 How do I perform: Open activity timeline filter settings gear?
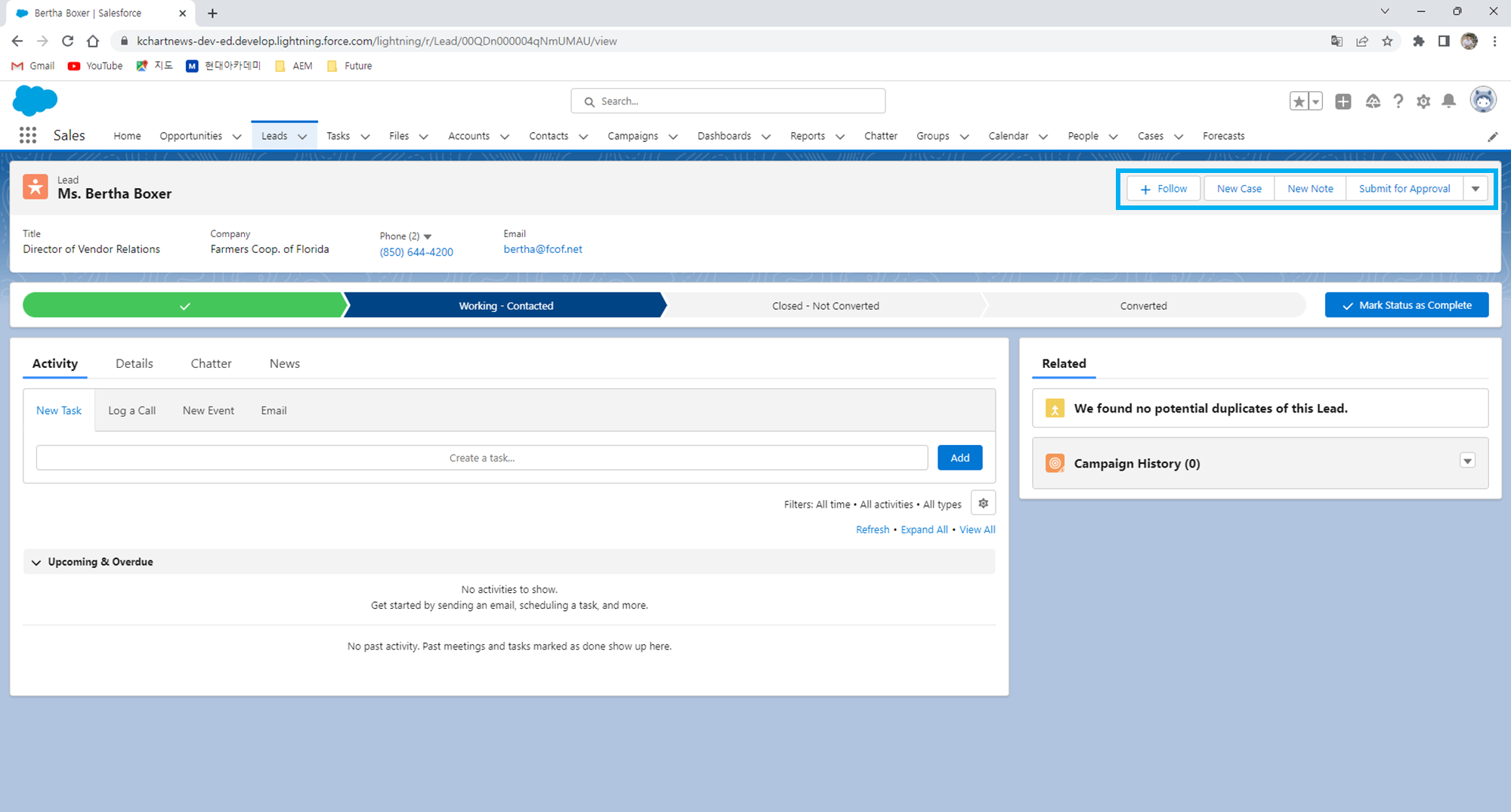(983, 503)
